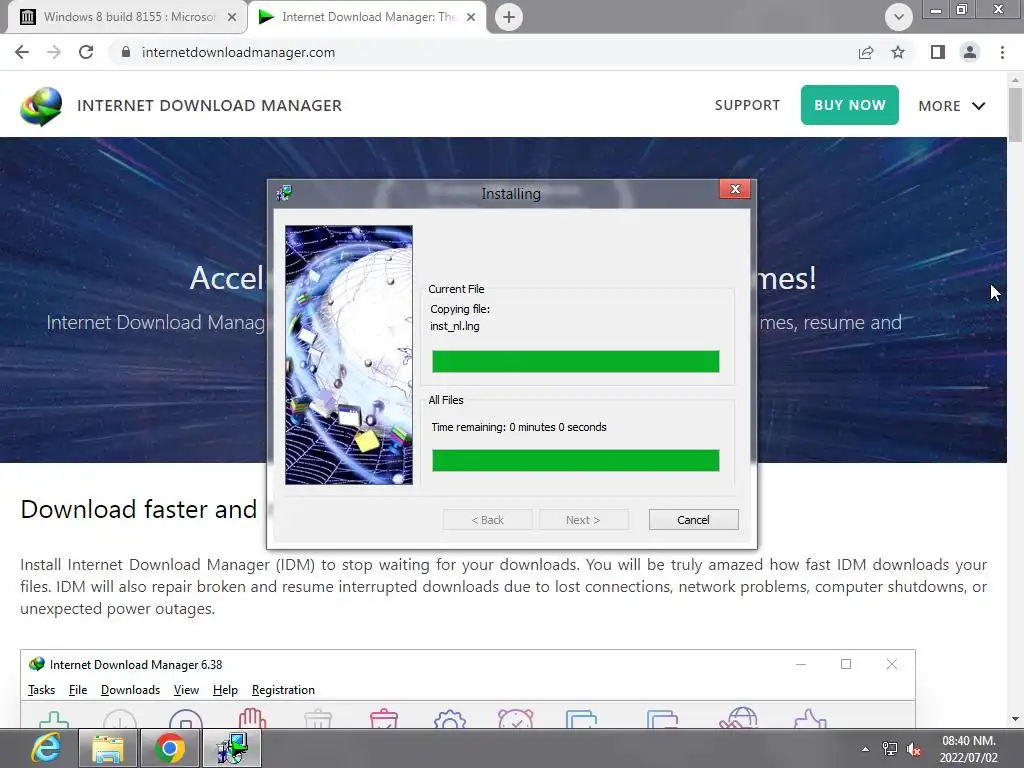Cancel the IDM installation
Viewport: 1024px width, 768px height.
pos(693,520)
